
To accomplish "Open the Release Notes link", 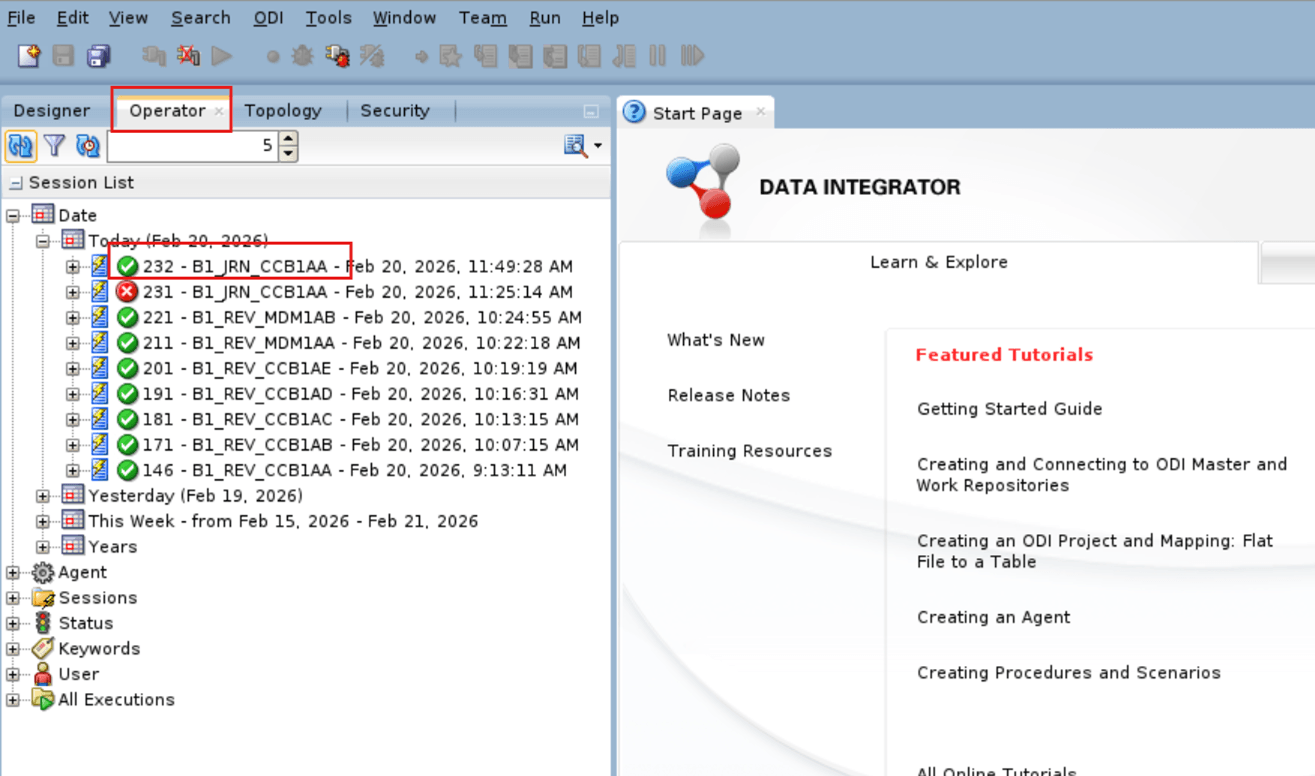I will 729,395.
